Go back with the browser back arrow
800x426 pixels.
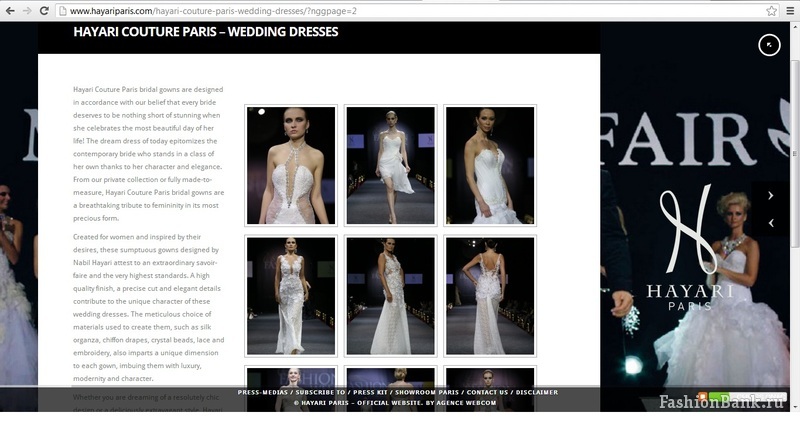[x=10, y=11]
